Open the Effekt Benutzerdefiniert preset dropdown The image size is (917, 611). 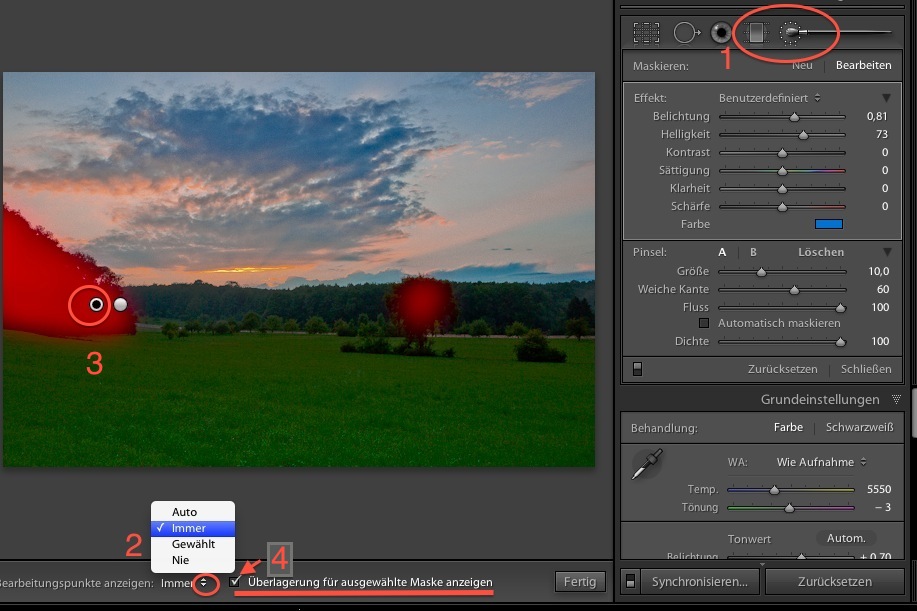pos(769,98)
